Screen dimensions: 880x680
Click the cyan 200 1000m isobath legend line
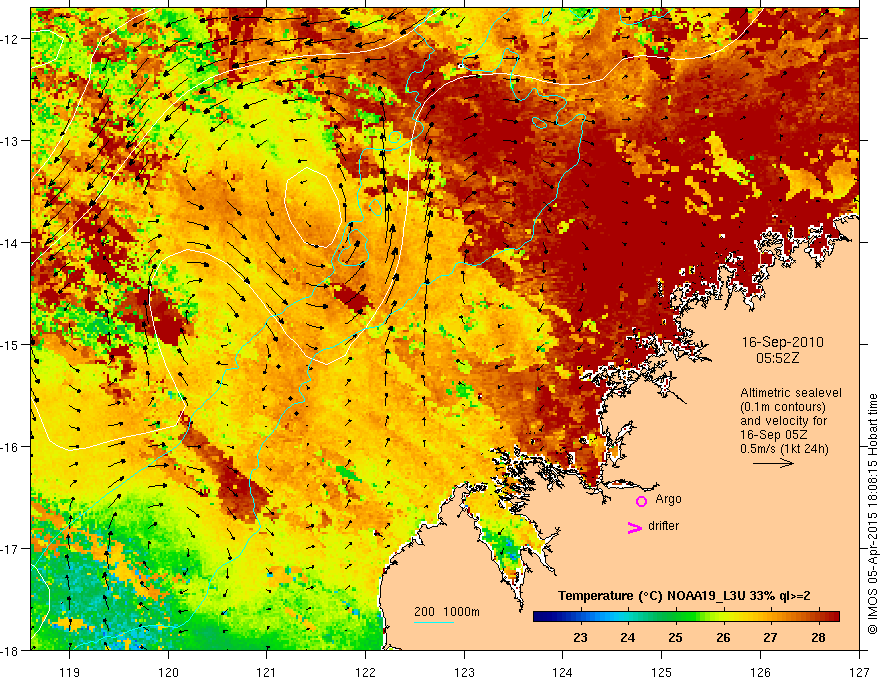click(434, 622)
